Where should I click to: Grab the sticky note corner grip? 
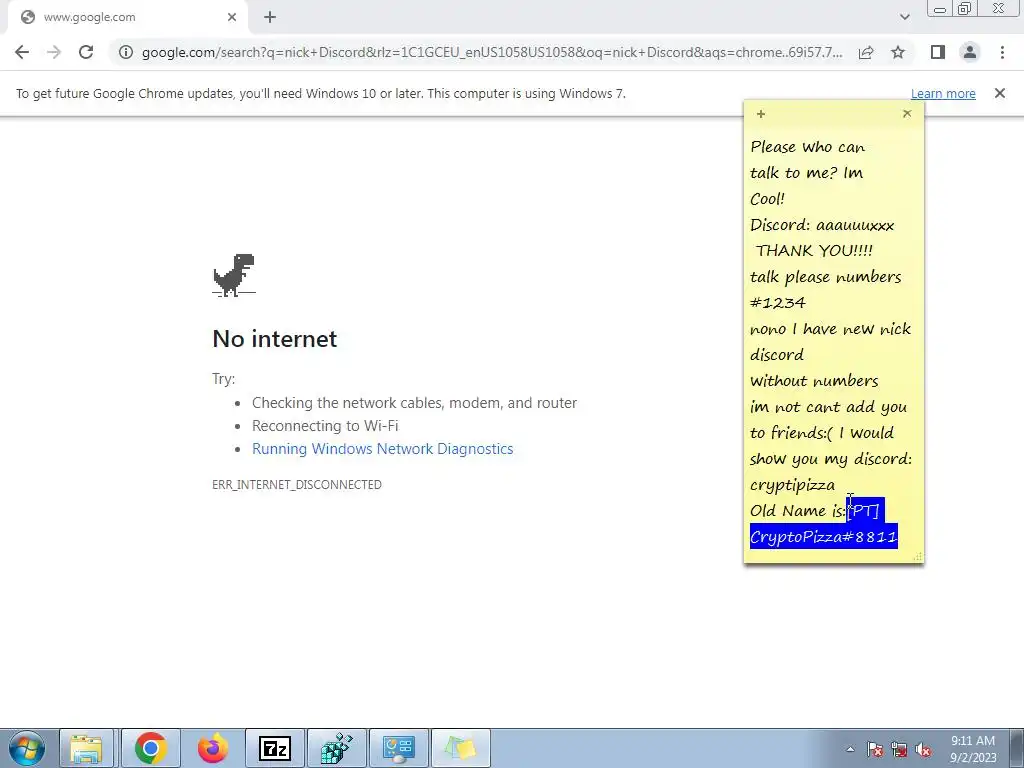[918, 556]
